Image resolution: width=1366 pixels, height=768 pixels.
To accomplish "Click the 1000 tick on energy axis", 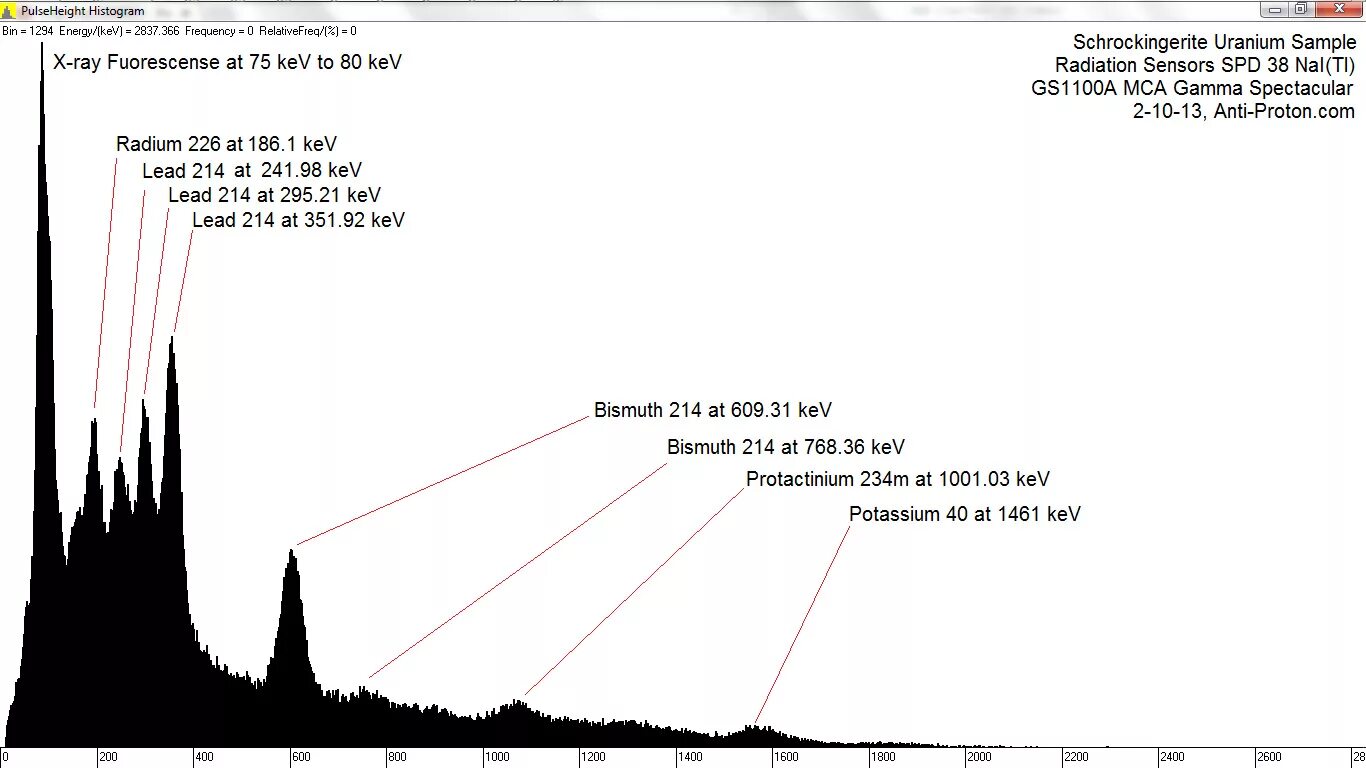I will (x=497, y=757).
